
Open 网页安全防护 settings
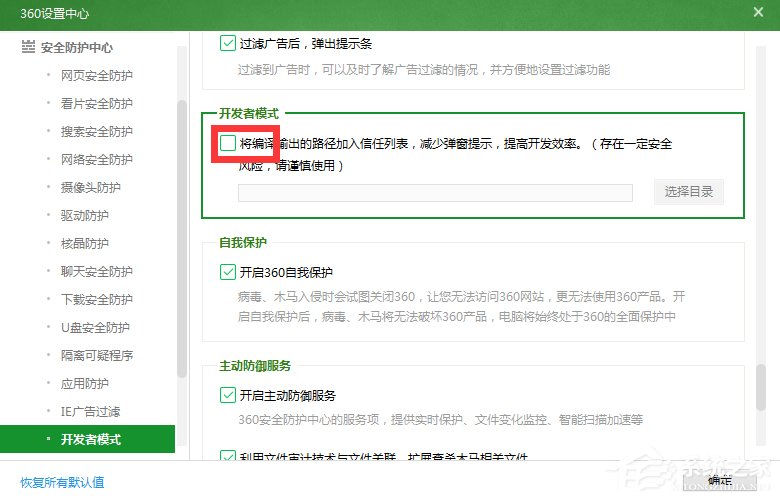click(x=96, y=75)
